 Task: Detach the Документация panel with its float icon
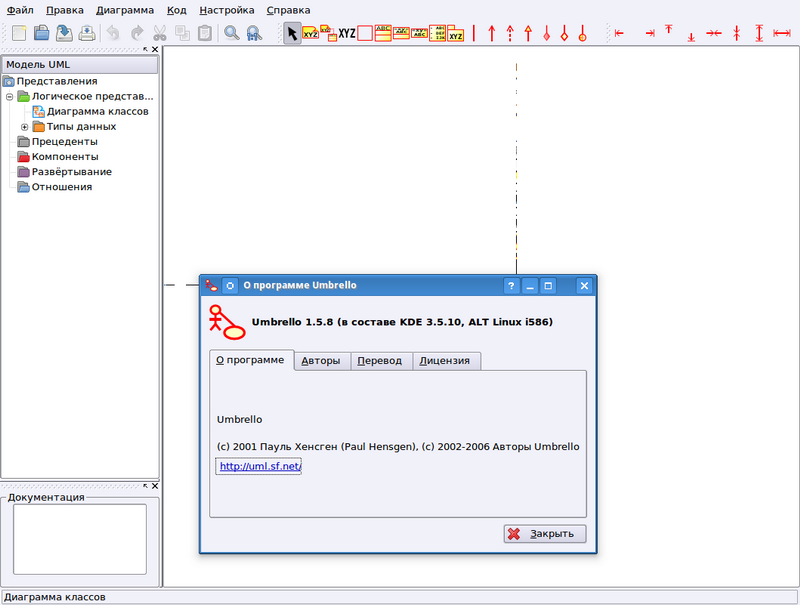145,486
